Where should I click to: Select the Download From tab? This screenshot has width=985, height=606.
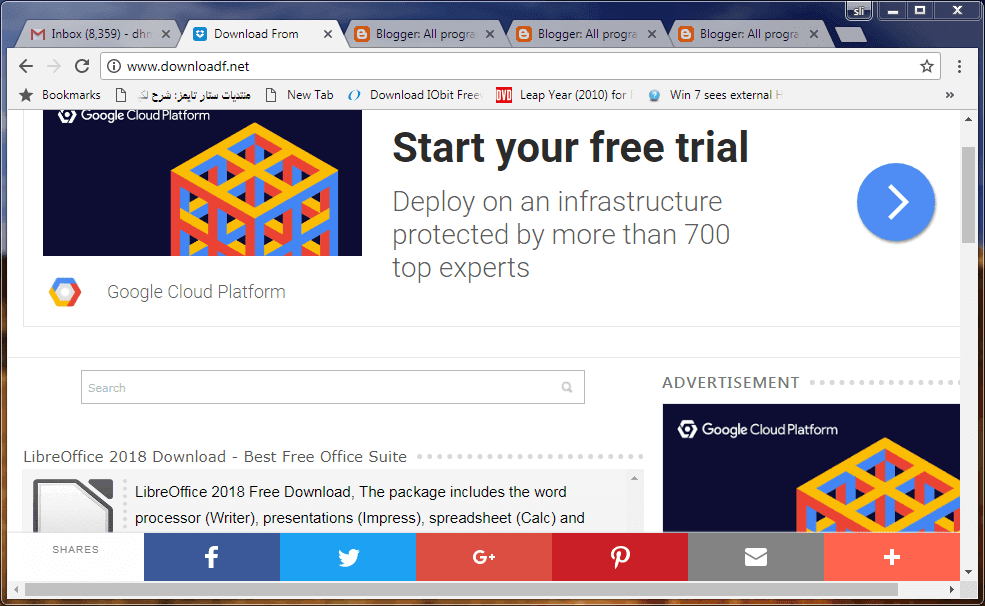(255, 32)
